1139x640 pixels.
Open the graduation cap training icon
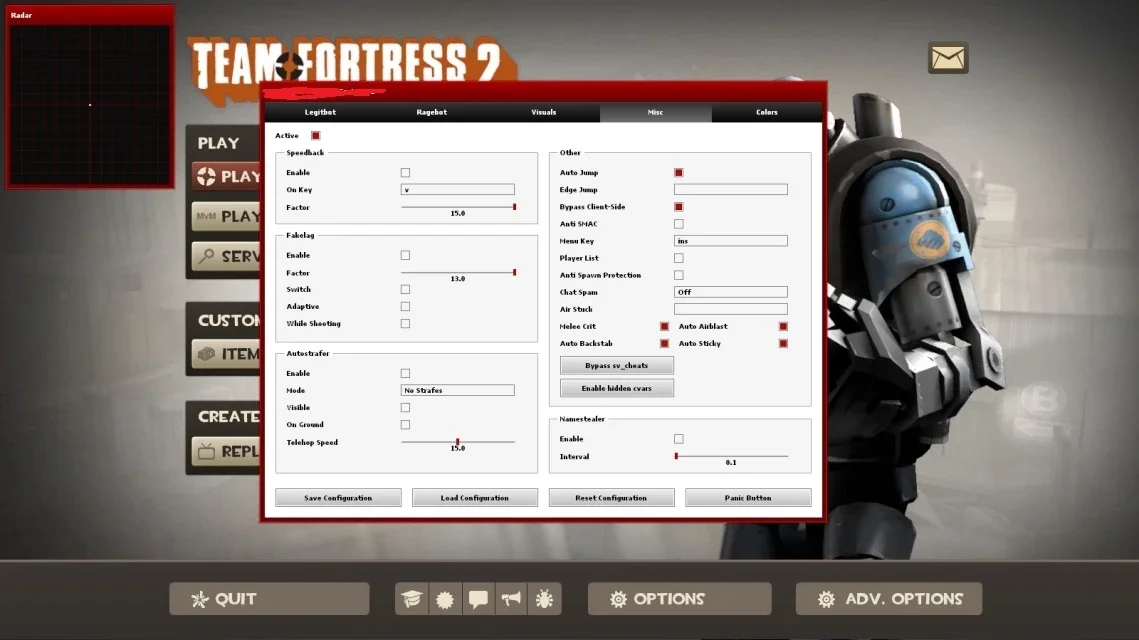pos(412,599)
